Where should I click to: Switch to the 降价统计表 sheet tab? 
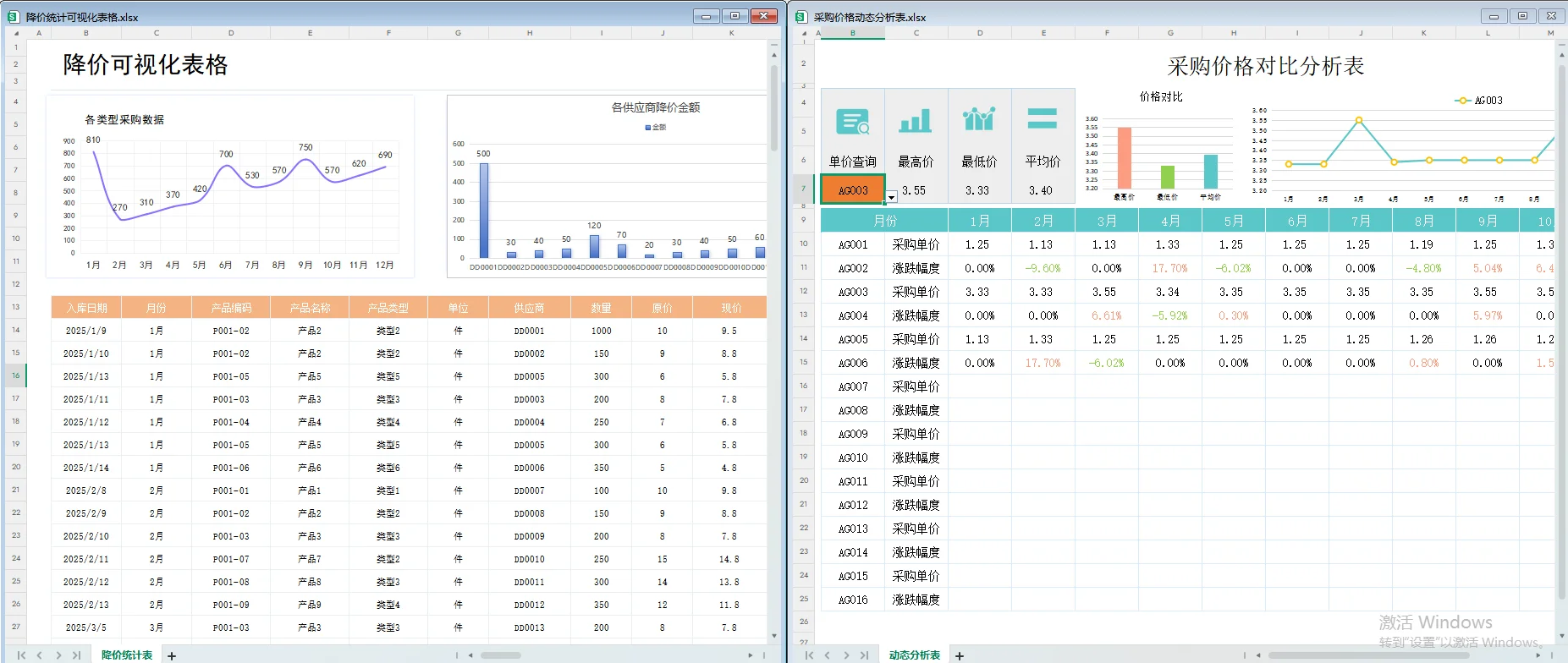[x=127, y=655]
